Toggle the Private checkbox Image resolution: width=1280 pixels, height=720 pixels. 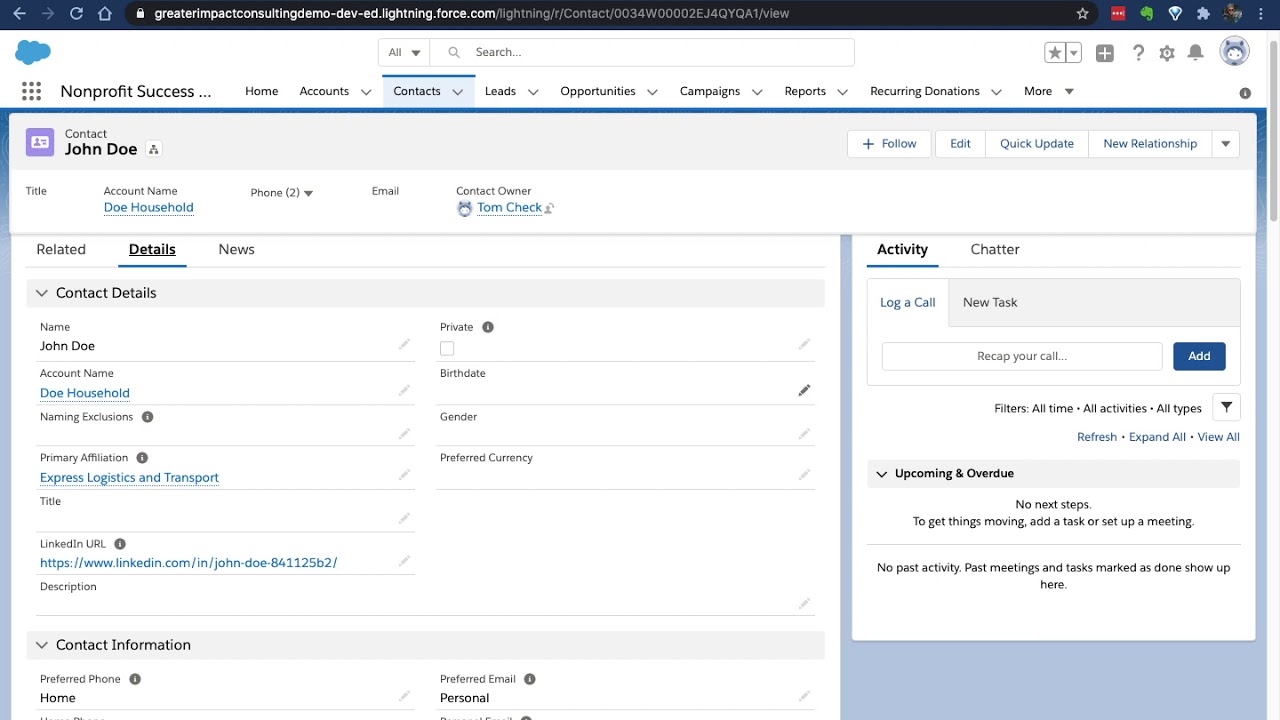[447, 348]
